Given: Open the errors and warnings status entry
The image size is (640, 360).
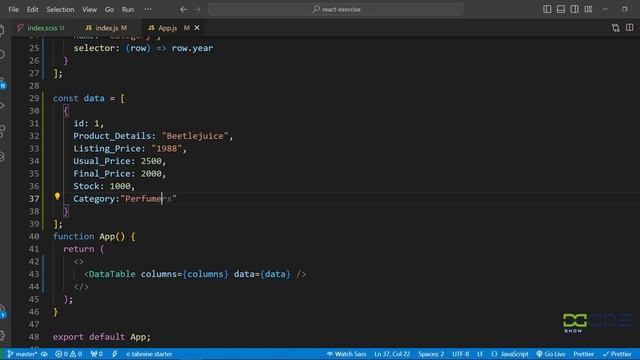Looking at the screenshot, I should [x=69, y=354].
